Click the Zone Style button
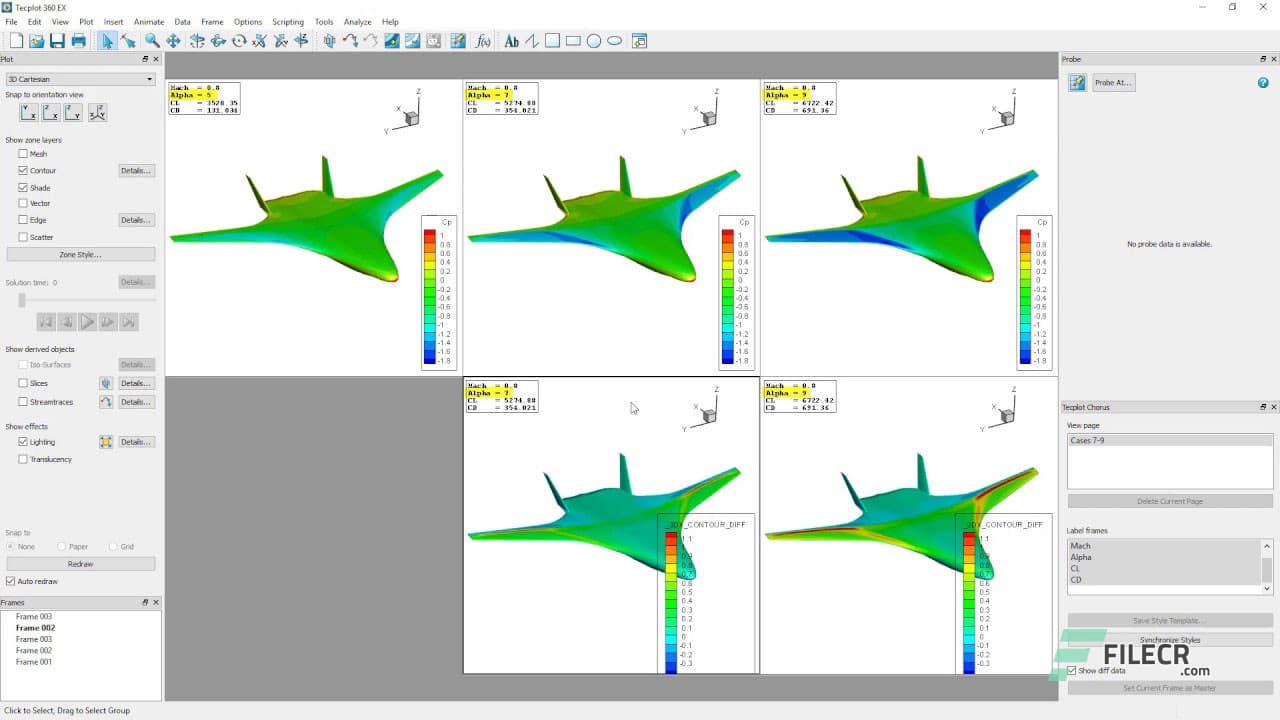This screenshot has width=1280, height=720. (x=80, y=253)
